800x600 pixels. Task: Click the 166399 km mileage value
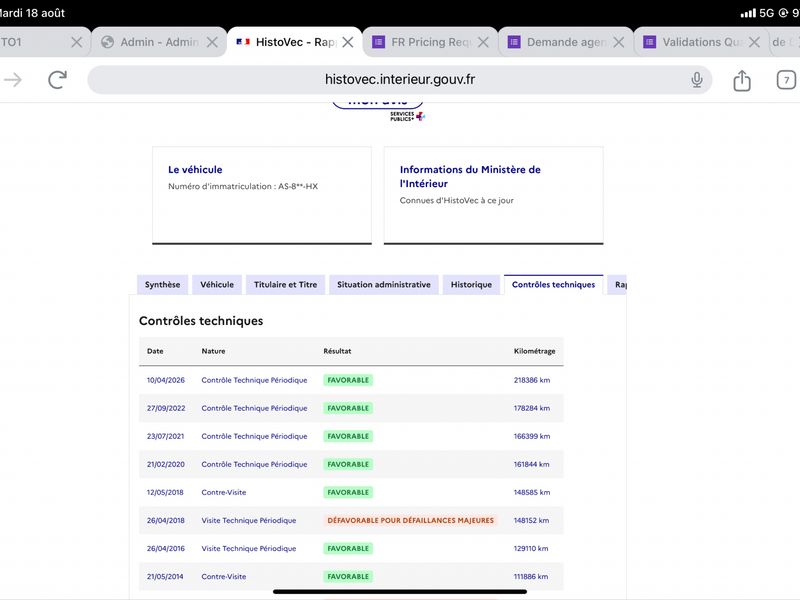(532, 436)
